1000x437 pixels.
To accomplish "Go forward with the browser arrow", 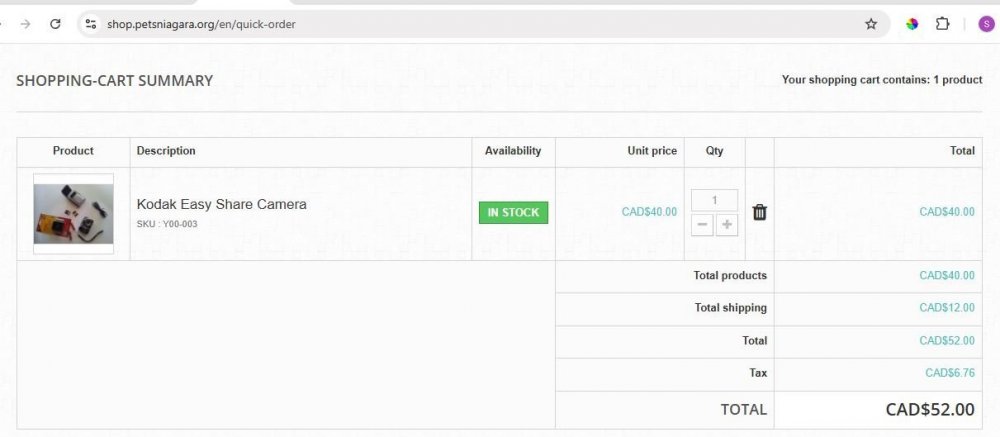I will tap(26, 24).
